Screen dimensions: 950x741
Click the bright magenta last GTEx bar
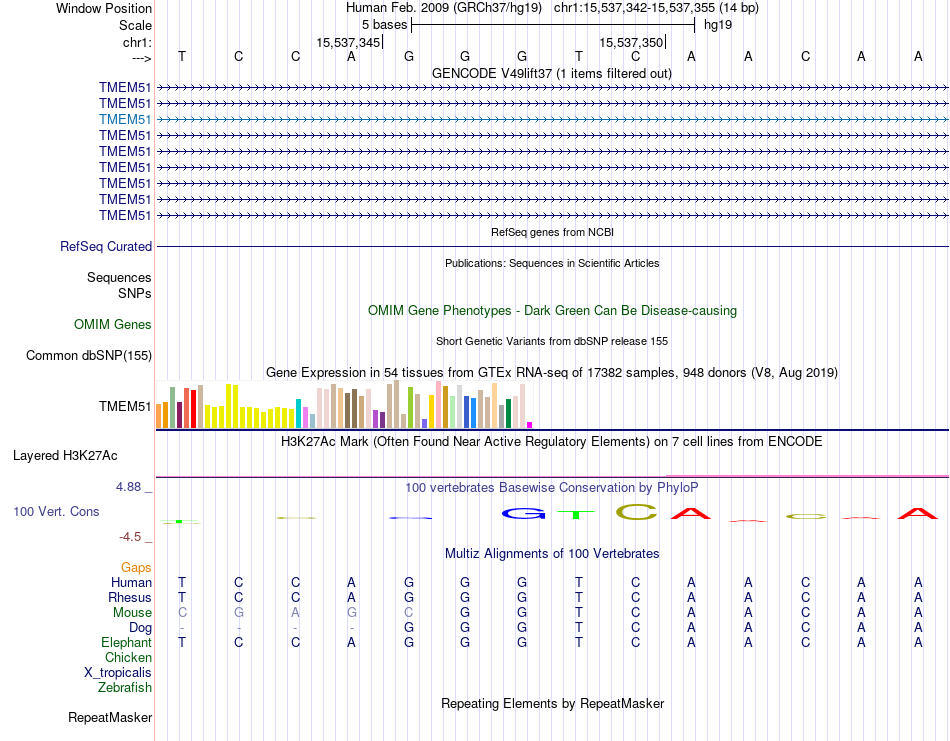pyautogui.click(x=530, y=425)
